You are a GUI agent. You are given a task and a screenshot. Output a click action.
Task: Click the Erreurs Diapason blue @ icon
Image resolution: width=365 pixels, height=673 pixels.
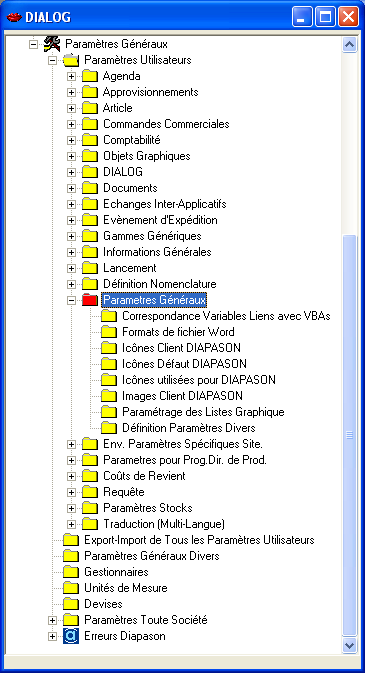pyautogui.click(x=71, y=636)
